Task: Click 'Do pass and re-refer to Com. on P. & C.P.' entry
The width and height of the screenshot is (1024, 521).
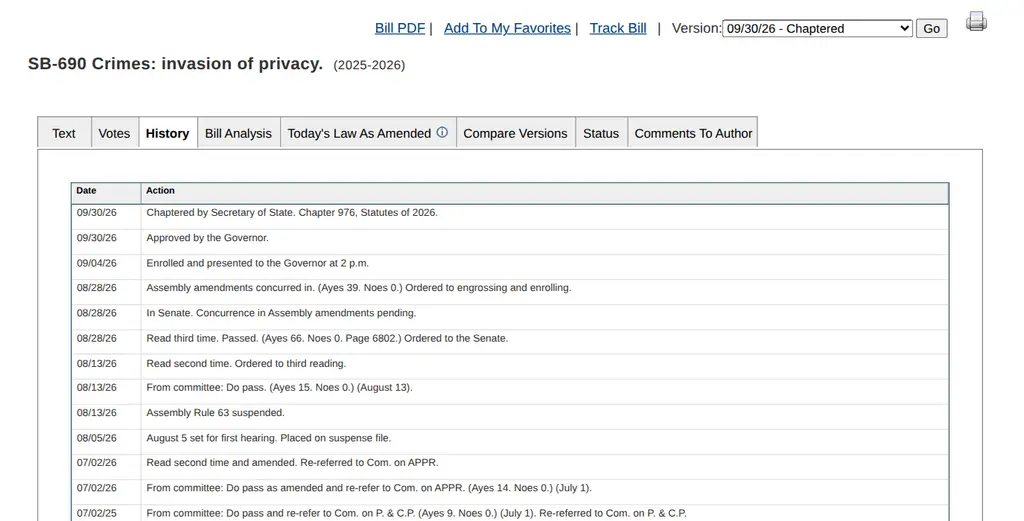Action: (417, 514)
